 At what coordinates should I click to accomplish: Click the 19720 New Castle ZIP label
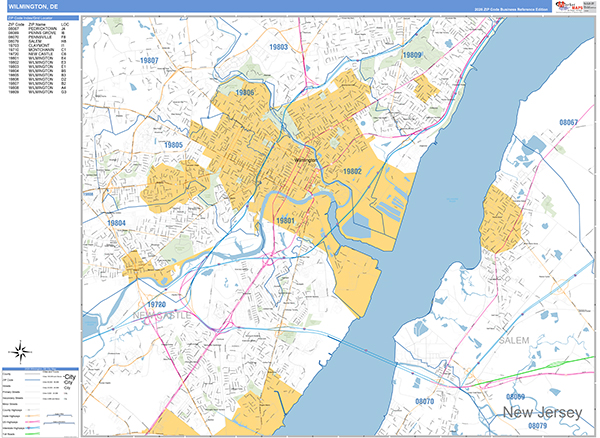[x=156, y=303]
